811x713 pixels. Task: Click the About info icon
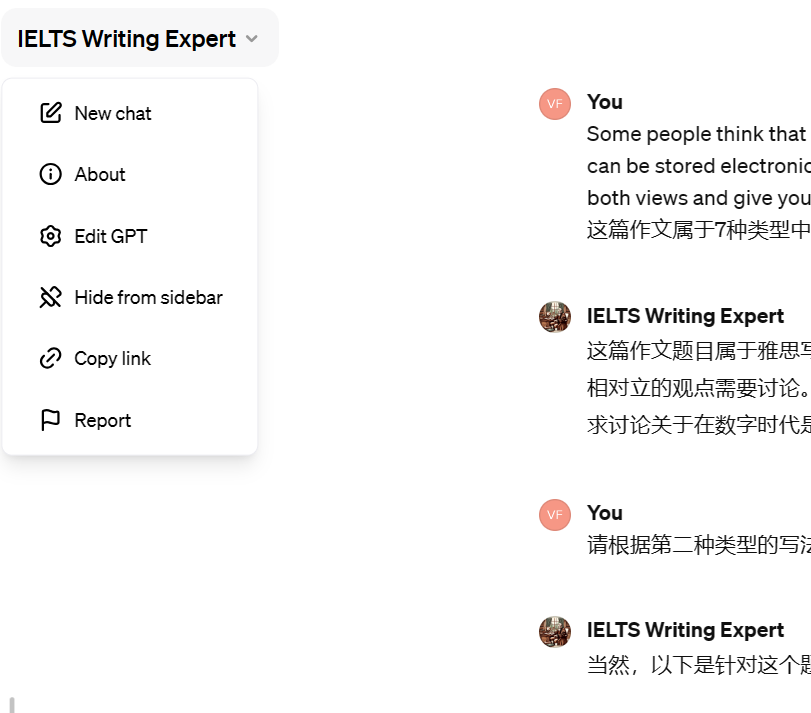[51, 174]
